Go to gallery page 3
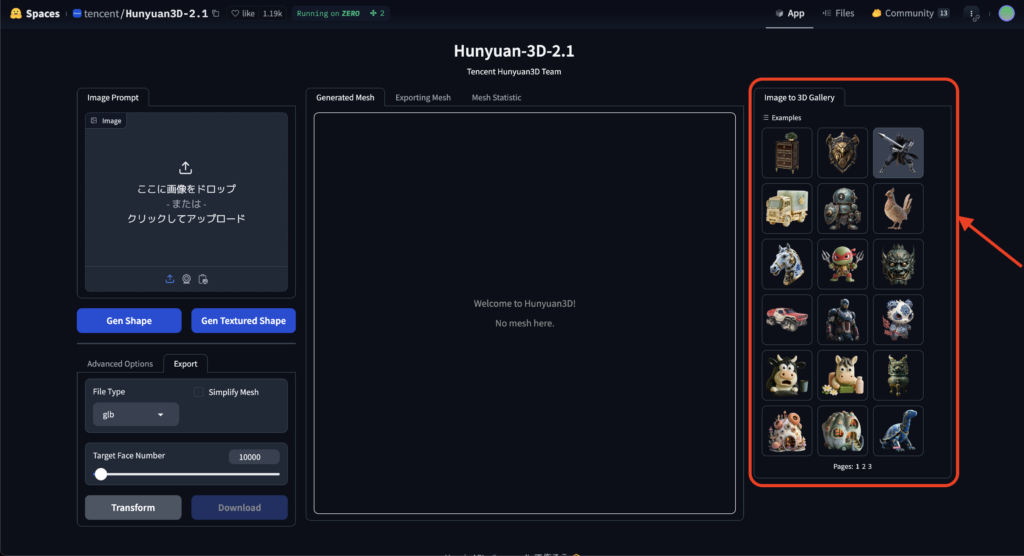Screen dimensions: 1024x556 point(870,466)
